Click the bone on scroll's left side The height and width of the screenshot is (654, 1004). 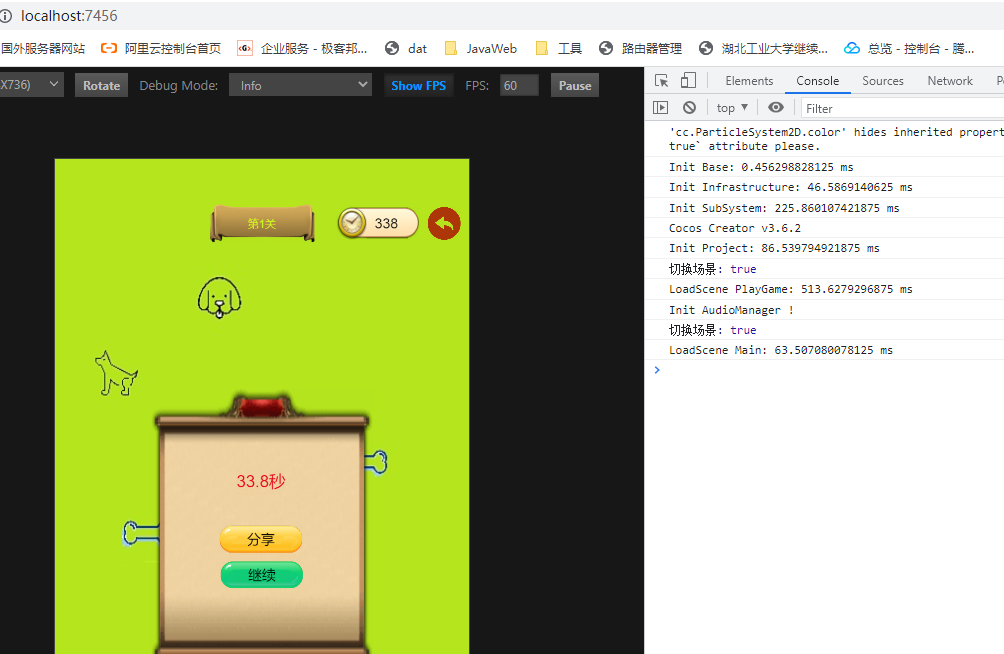point(140,533)
